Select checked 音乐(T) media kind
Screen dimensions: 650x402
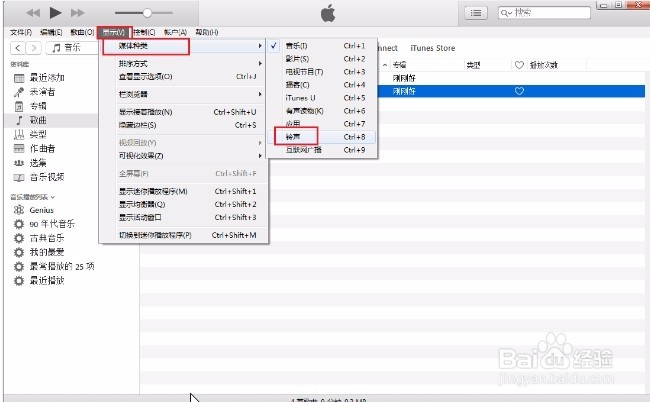322,46
